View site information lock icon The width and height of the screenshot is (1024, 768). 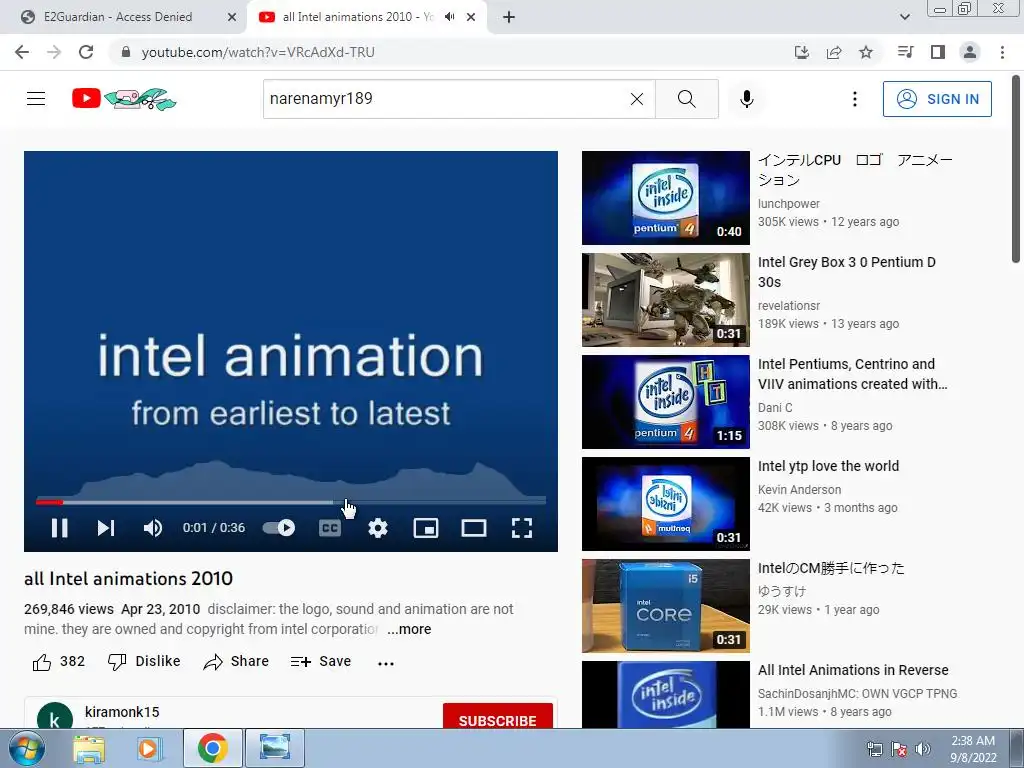point(126,52)
